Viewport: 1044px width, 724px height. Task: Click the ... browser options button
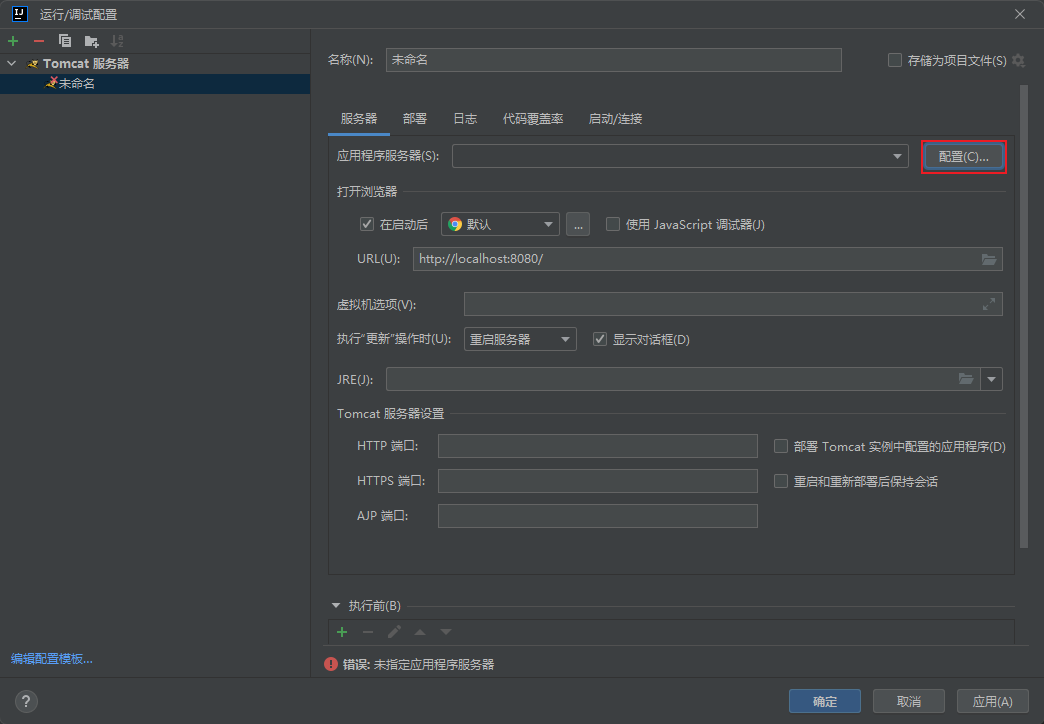pyautogui.click(x=578, y=224)
